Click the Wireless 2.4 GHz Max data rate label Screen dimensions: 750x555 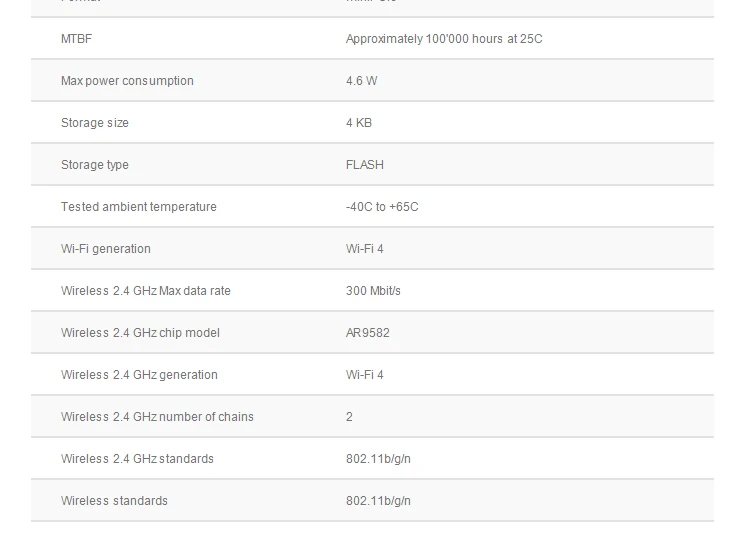click(x=146, y=291)
